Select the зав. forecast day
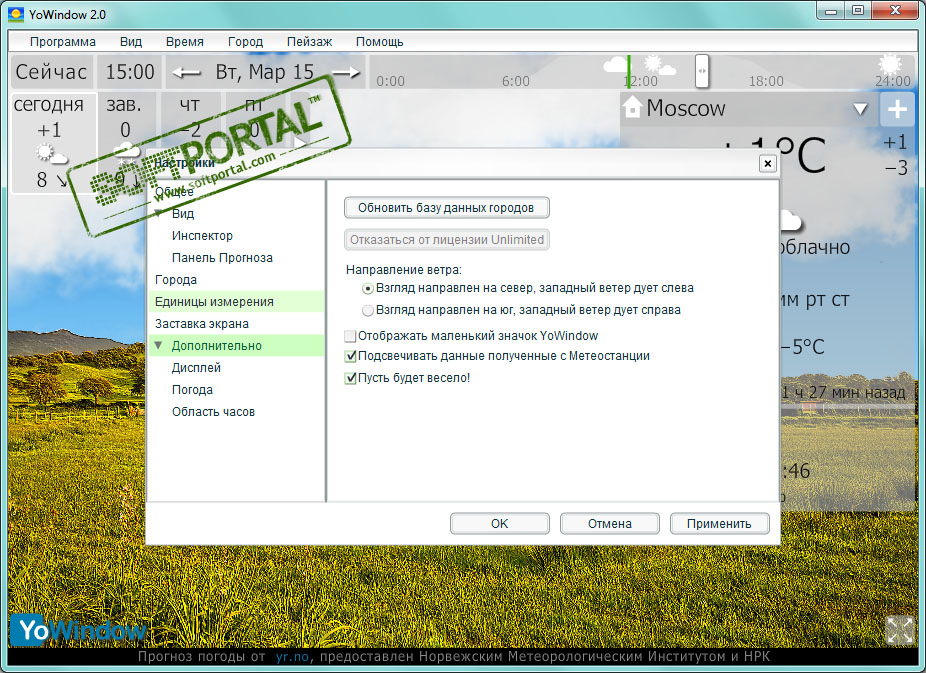This screenshot has height=673, width=926. (x=125, y=142)
